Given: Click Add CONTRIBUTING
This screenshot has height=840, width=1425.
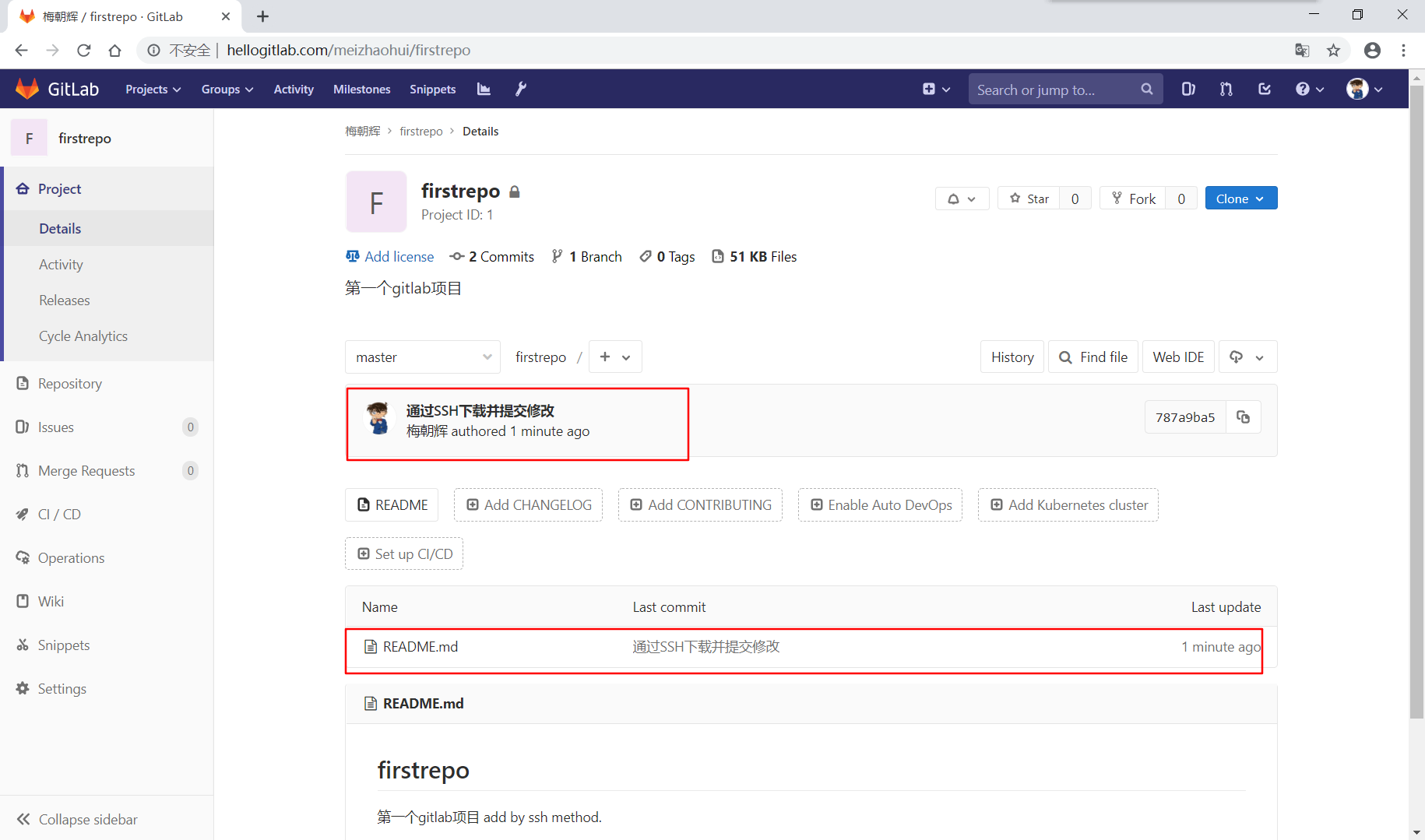Looking at the screenshot, I should [x=700, y=504].
